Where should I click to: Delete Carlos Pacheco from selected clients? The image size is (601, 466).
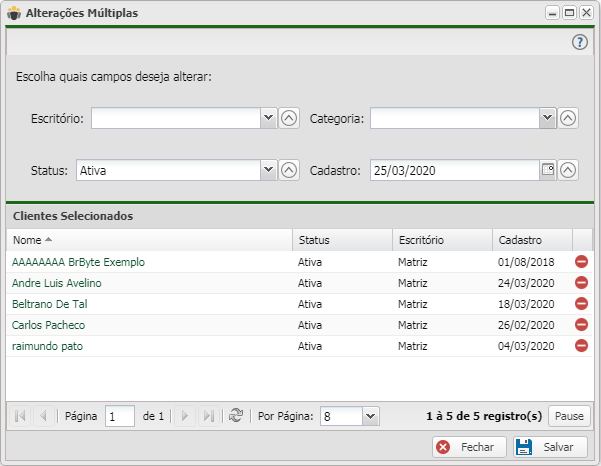pyautogui.click(x=581, y=325)
